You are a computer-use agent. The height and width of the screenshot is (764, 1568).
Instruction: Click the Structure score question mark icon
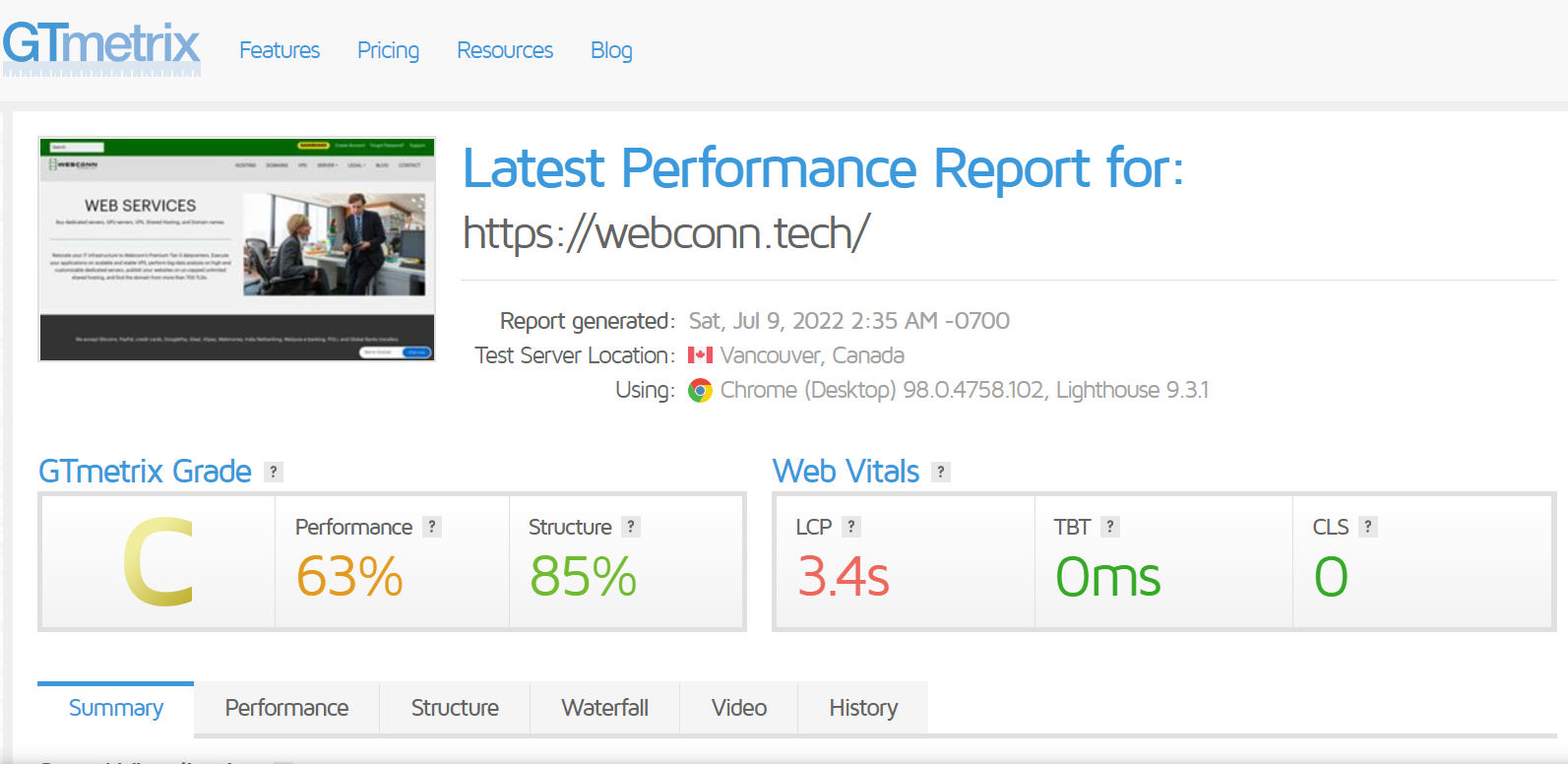pos(631,527)
